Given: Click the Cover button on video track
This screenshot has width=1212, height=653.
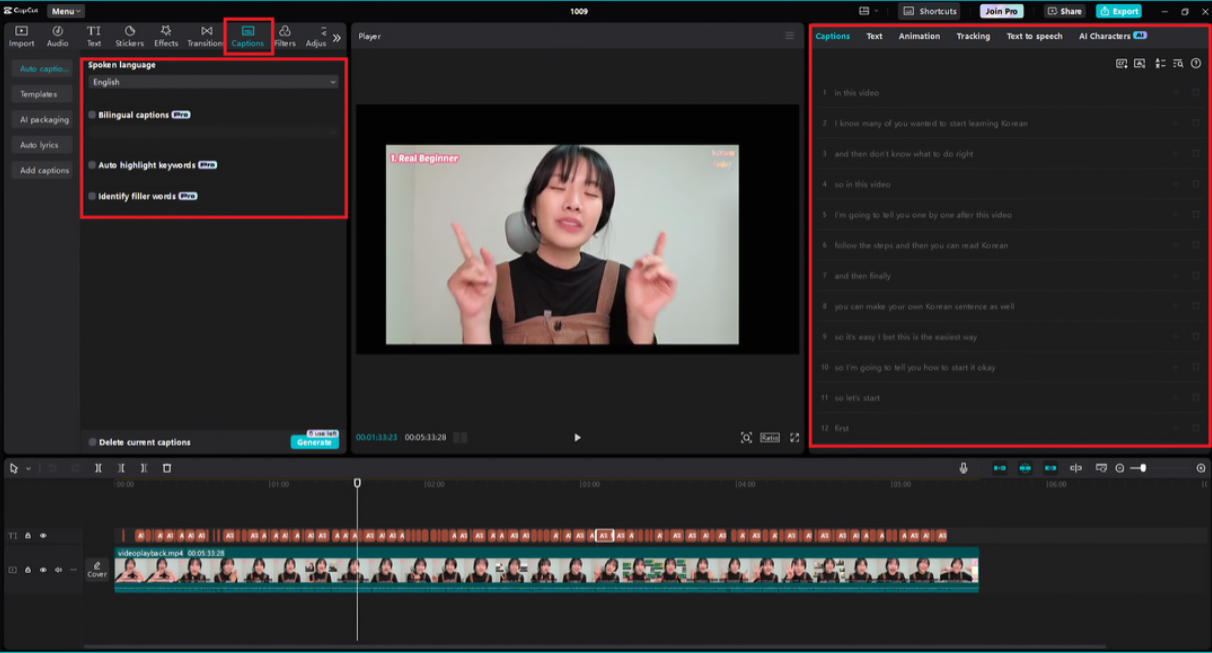Looking at the screenshot, I should point(97,569).
